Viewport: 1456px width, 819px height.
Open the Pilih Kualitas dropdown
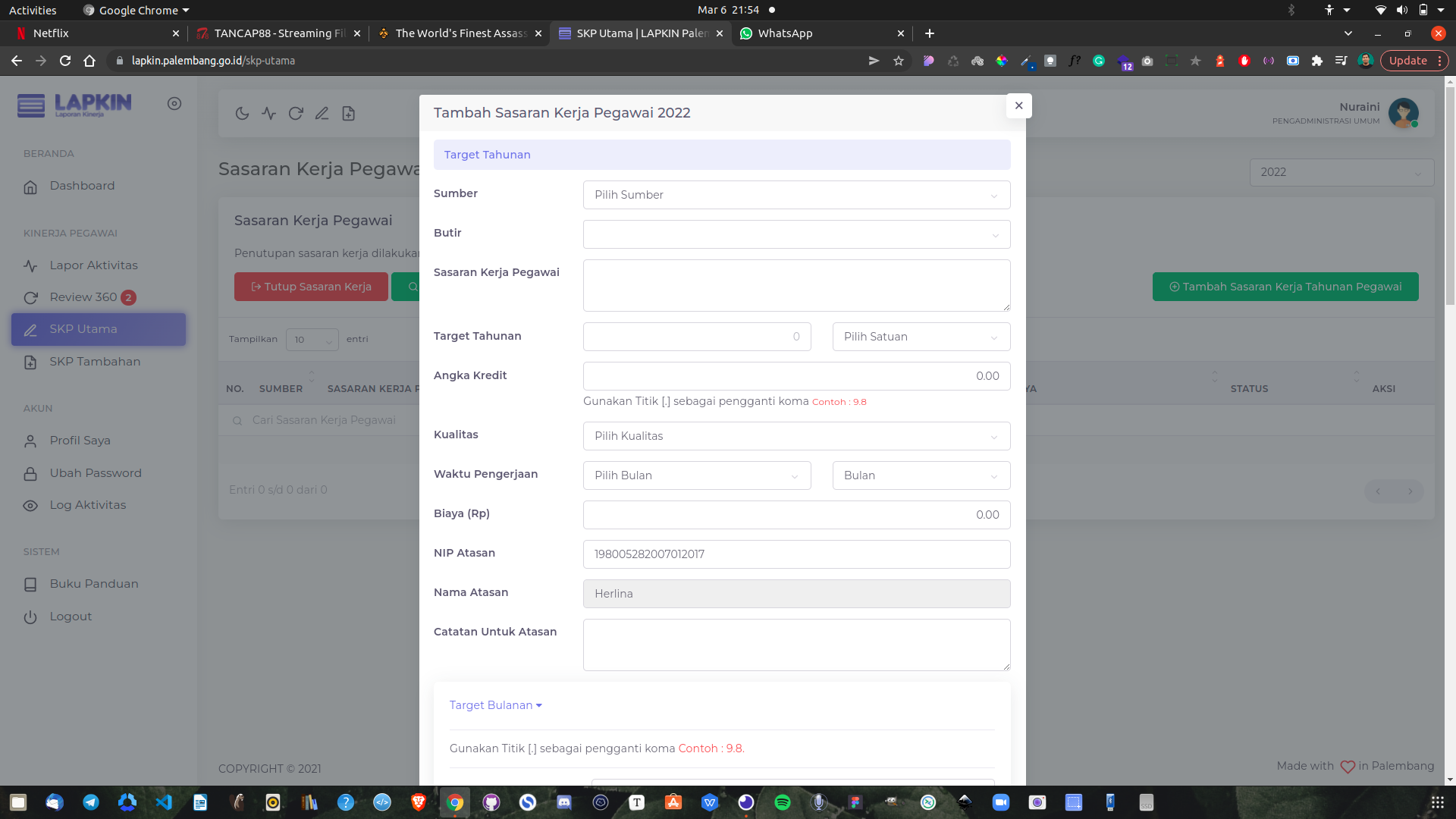point(795,436)
